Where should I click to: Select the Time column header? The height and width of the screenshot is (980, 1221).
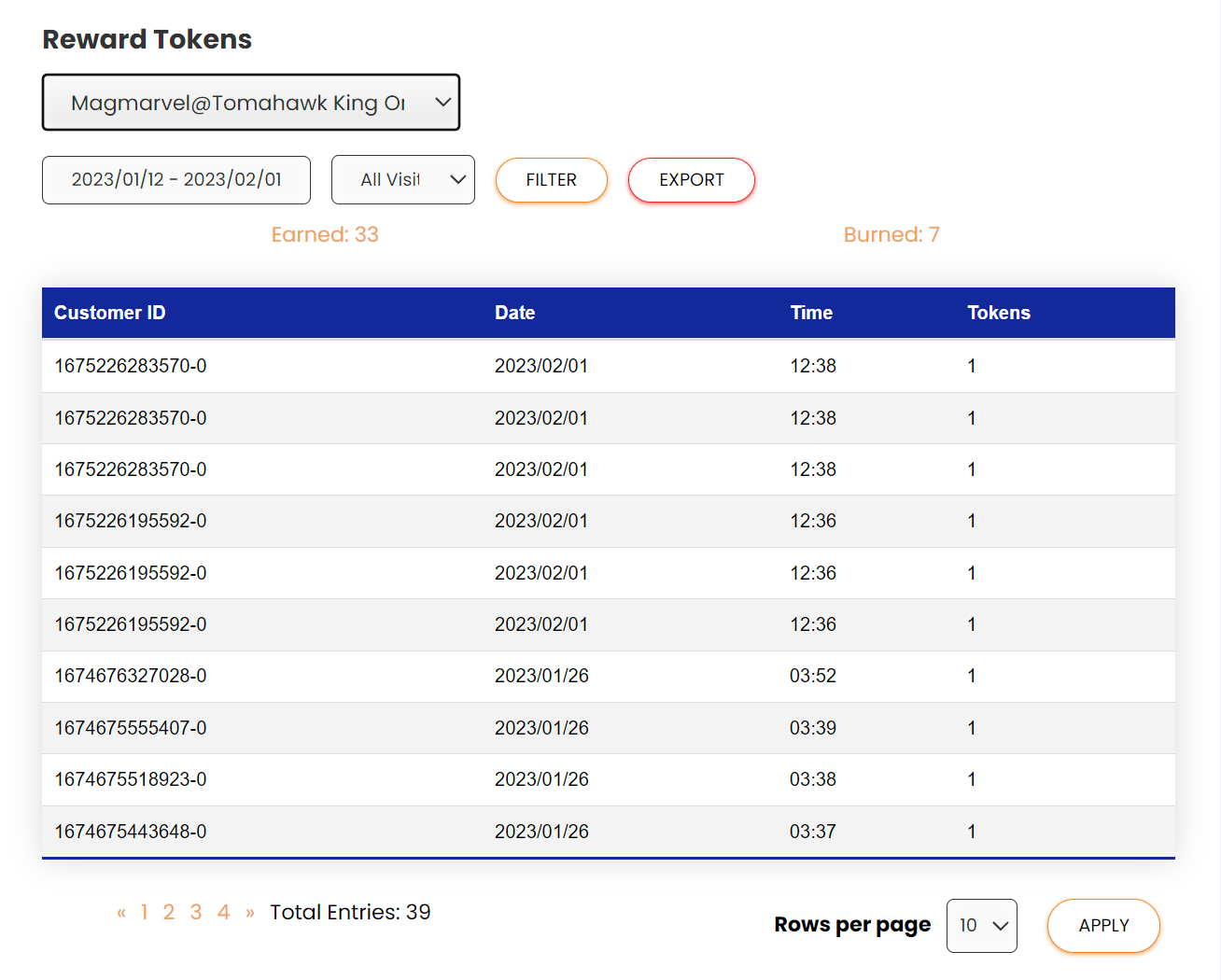pyautogui.click(x=811, y=313)
